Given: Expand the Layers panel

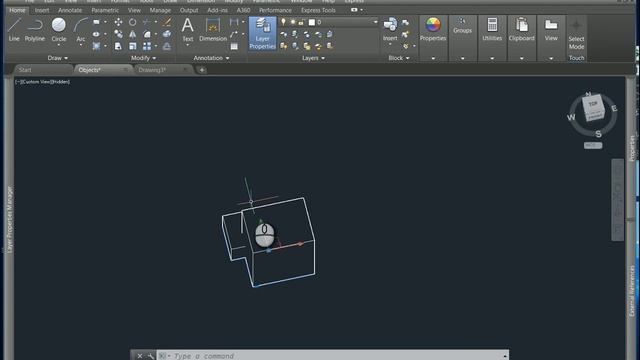Looking at the screenshot, I should [313, 58].
